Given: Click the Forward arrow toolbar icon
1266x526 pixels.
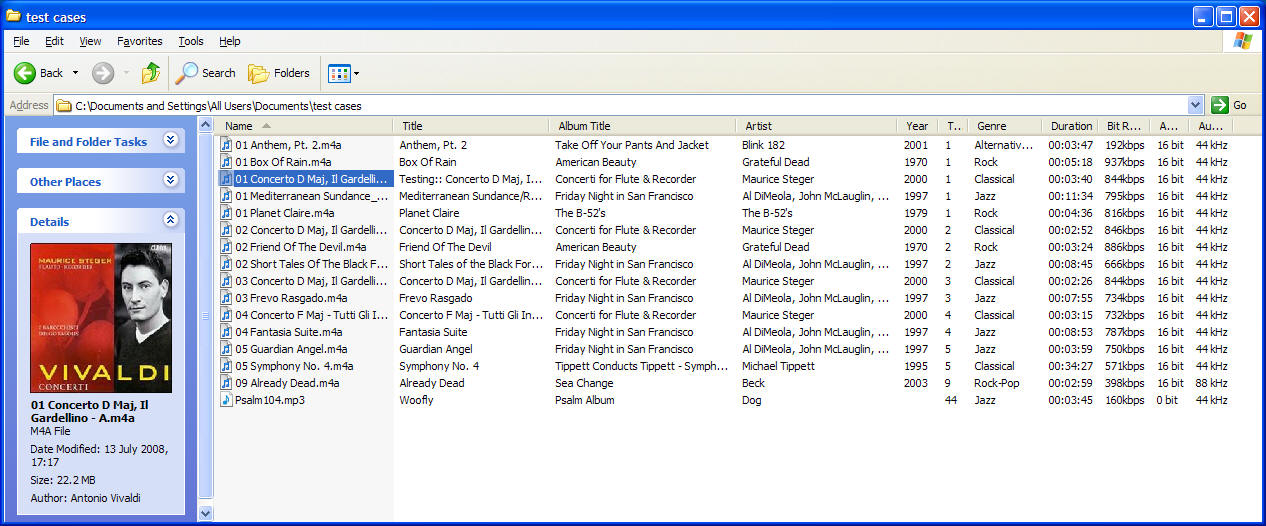Looking at the screenshot, I should 103,72.
